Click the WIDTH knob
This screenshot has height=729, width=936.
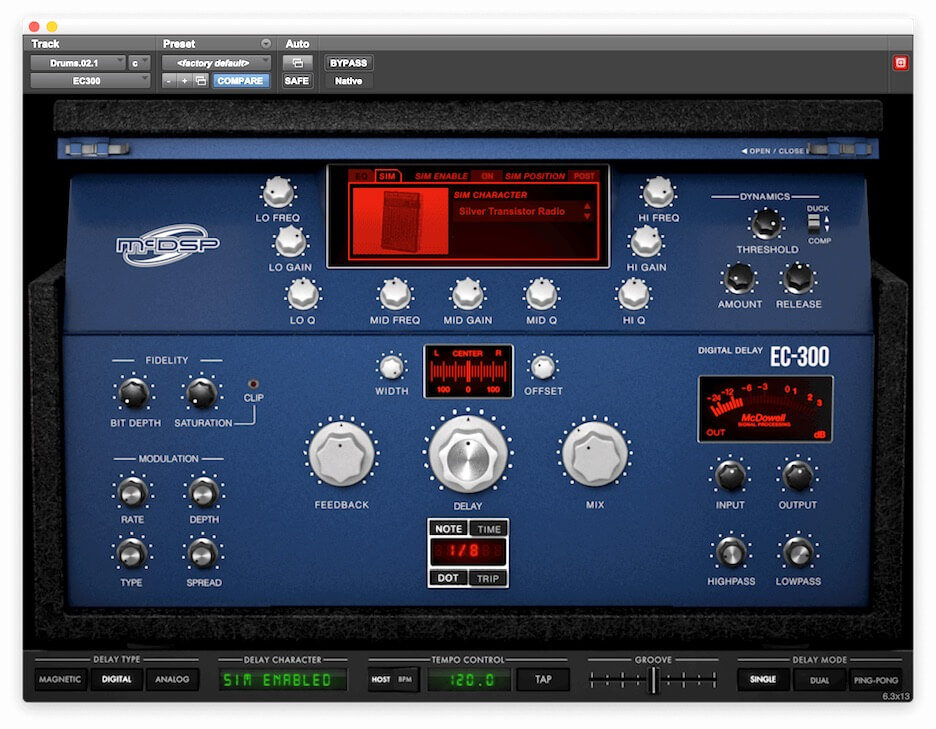(392, 367)
